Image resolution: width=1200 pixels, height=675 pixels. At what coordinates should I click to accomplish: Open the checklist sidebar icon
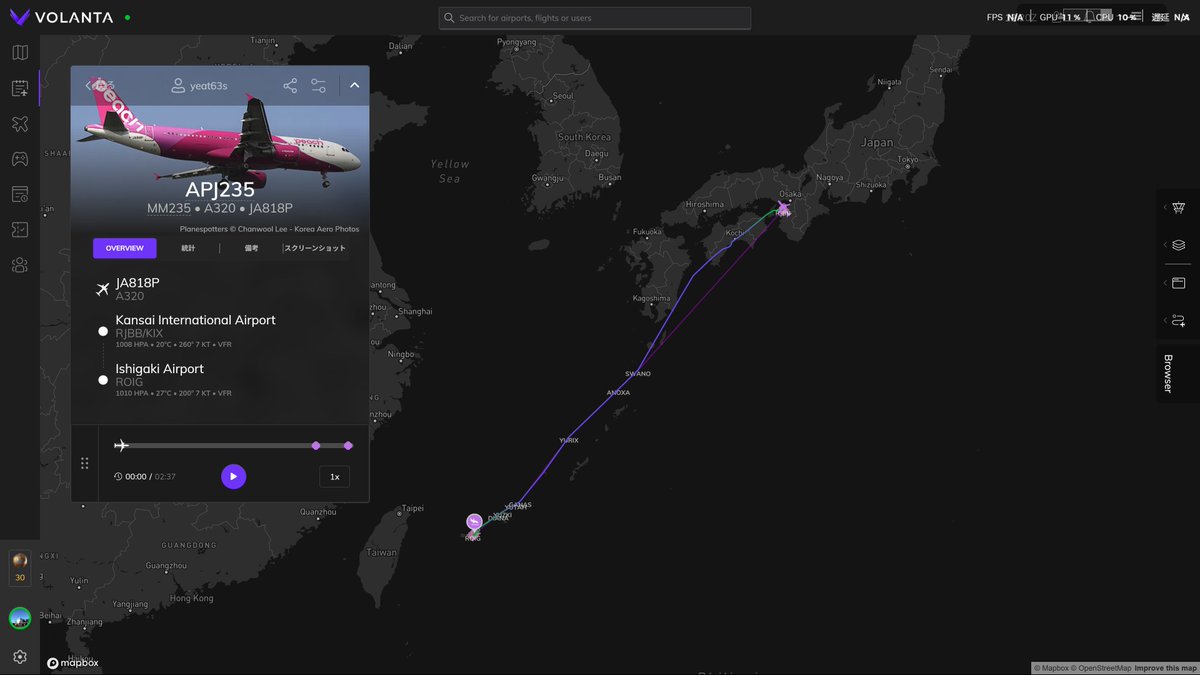click(x=20, y=230)
